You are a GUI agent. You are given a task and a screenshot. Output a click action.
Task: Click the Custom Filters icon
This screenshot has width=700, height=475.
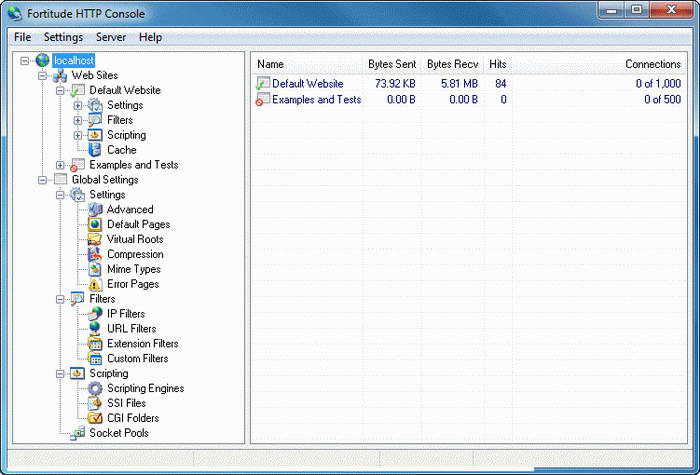pyautogui.click(x=95, y=358)
